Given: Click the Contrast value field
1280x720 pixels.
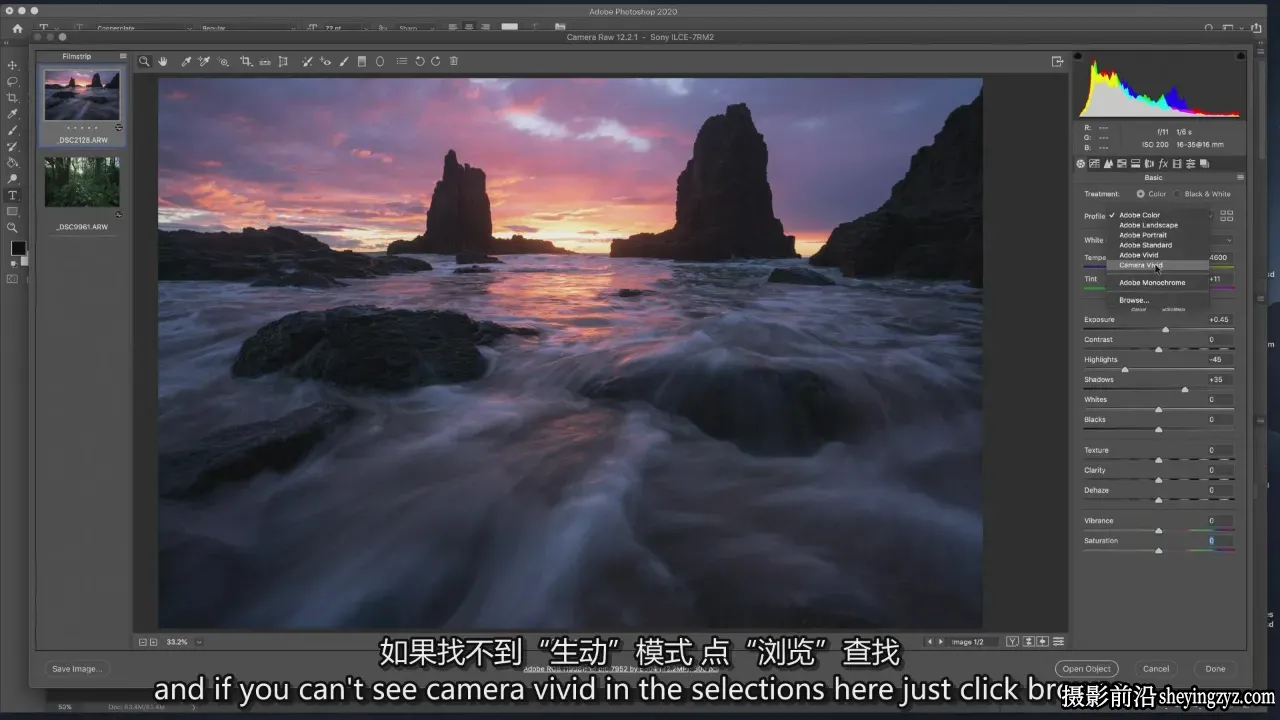Looking at the screenshot, I should point(1218,340).
